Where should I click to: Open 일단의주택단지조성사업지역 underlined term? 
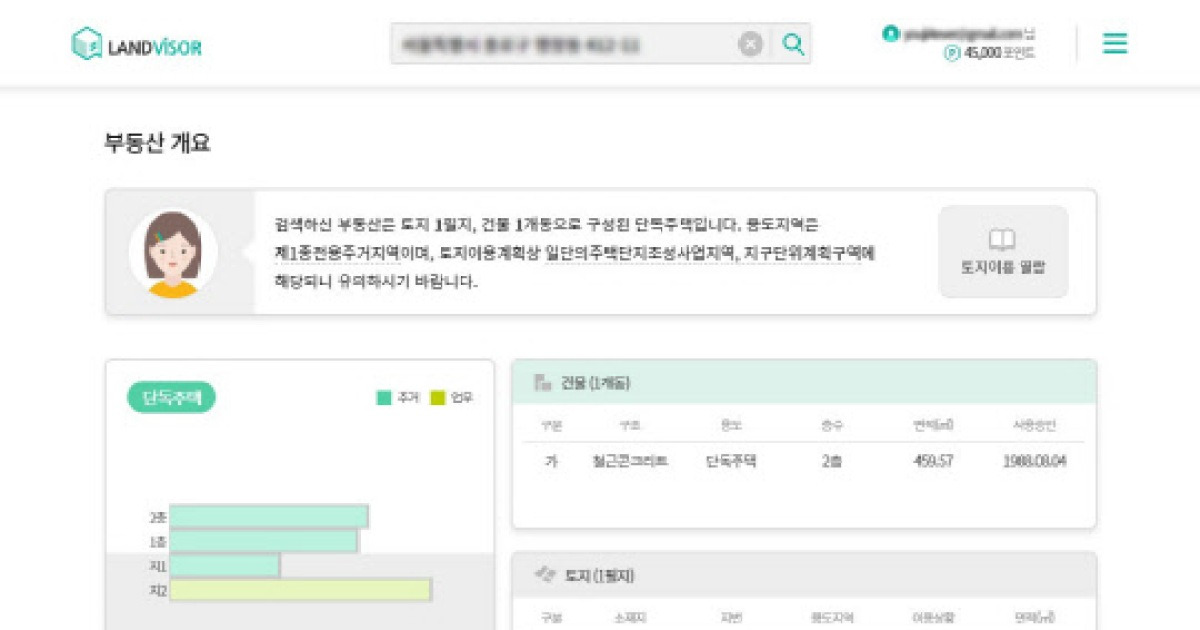coord(641,254)
